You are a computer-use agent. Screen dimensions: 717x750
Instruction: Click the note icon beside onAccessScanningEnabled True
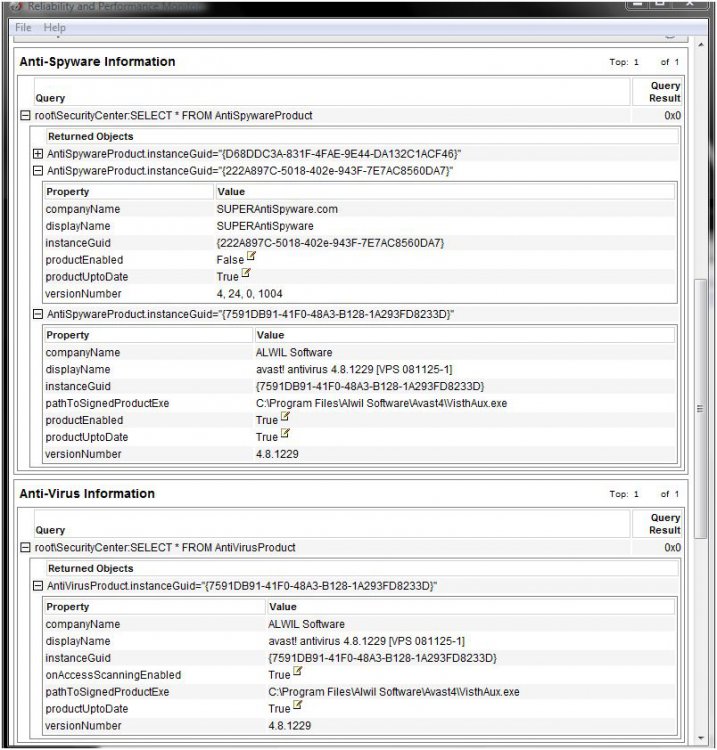click(x=298, y=672)
